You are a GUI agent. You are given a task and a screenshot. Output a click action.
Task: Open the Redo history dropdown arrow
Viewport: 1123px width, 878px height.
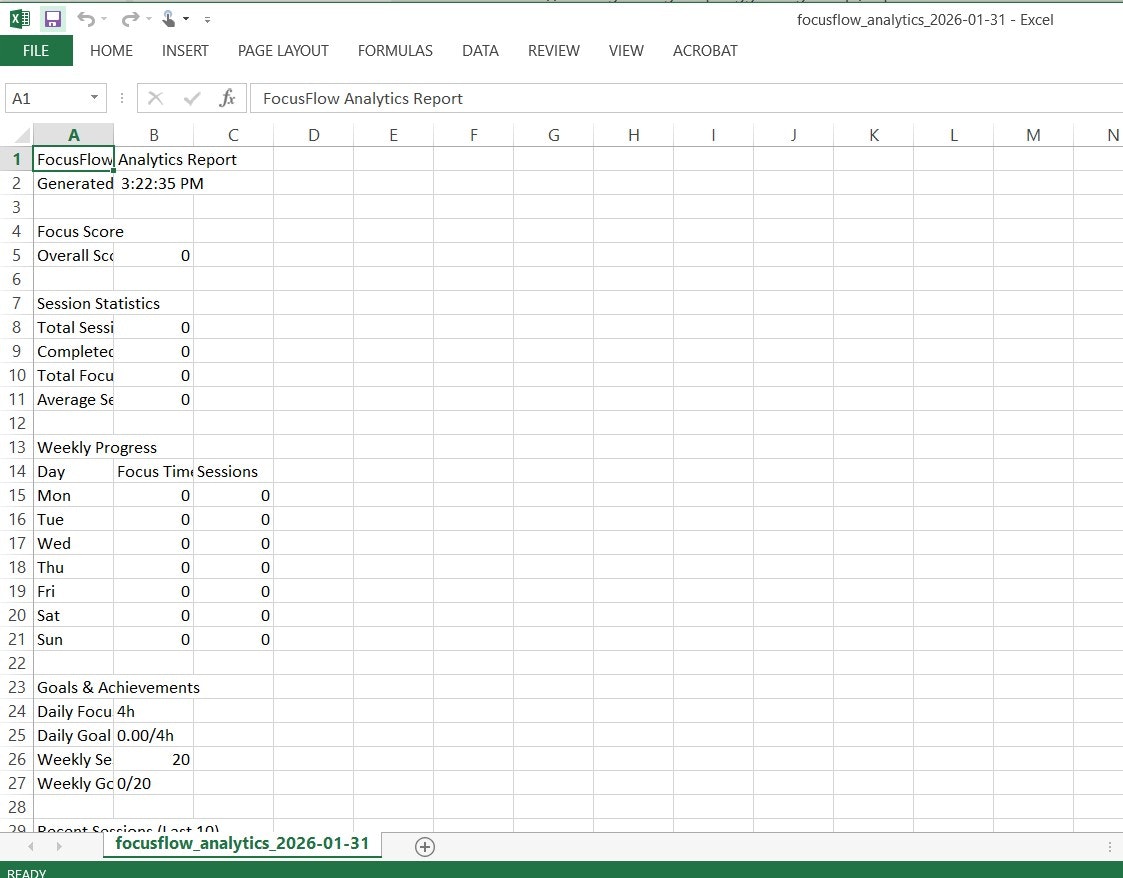[x=148, y=19]
